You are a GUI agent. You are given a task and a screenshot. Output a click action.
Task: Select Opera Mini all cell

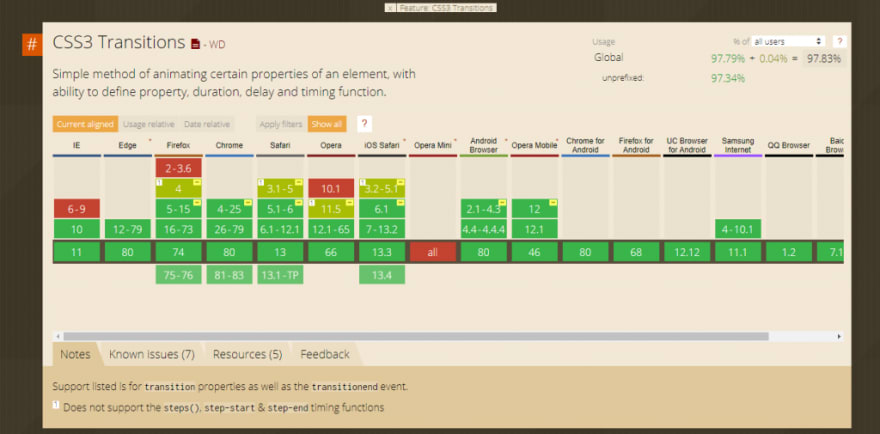433,252
